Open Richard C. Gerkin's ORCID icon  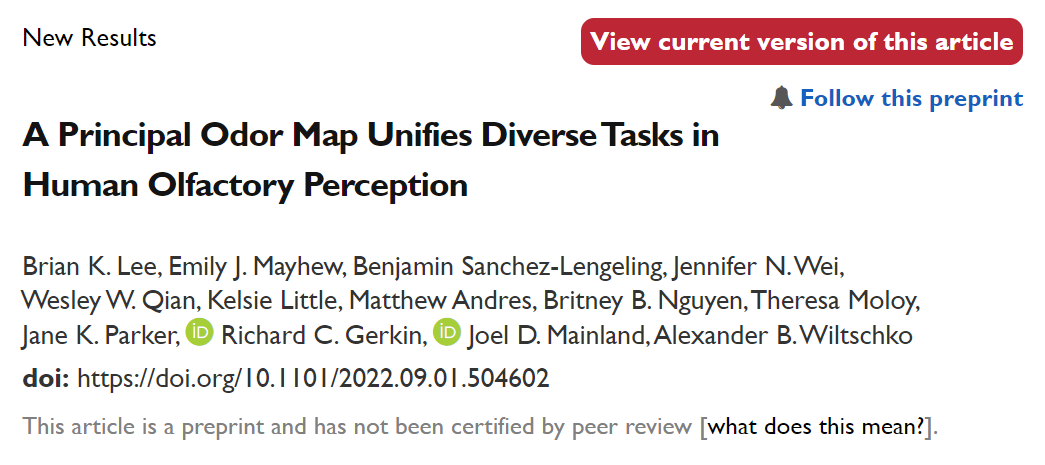(199, 332)
